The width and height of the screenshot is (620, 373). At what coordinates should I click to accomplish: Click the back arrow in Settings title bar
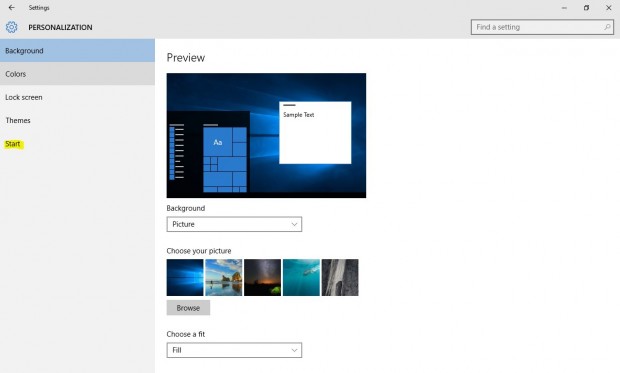click(x=11, y=8)
